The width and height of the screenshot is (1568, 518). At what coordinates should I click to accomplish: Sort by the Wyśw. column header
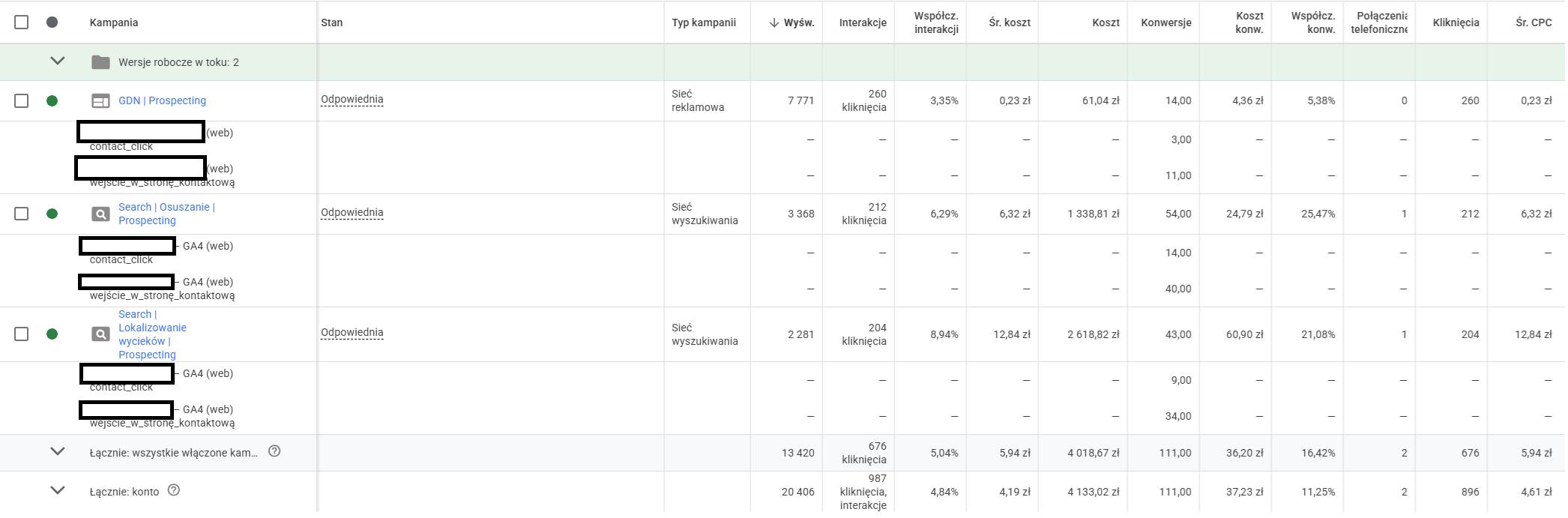tap(791, 22)
